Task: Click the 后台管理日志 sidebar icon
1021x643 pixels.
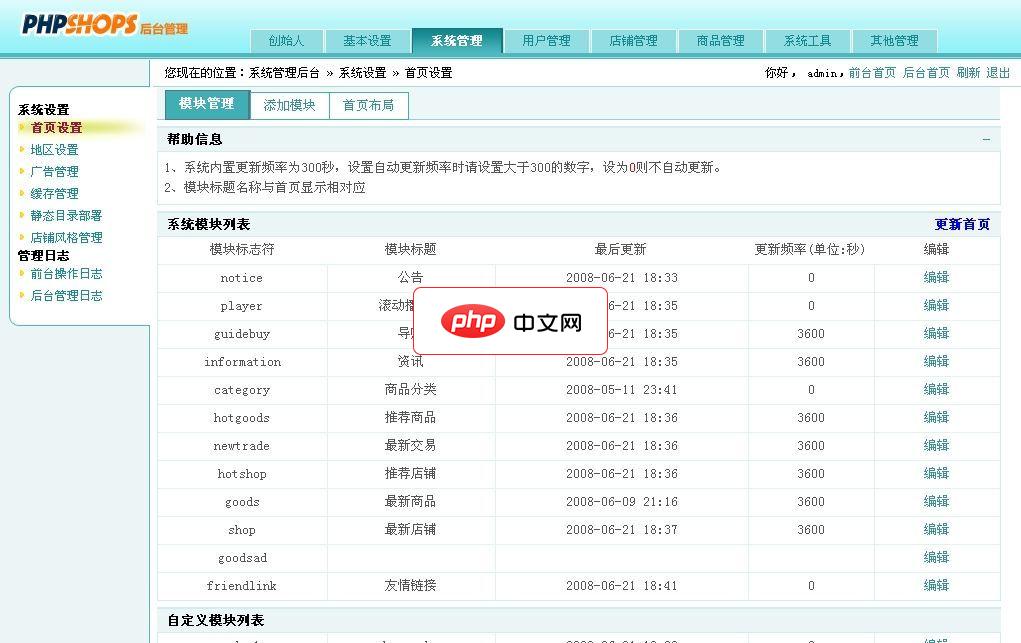Action: (22, 295)
